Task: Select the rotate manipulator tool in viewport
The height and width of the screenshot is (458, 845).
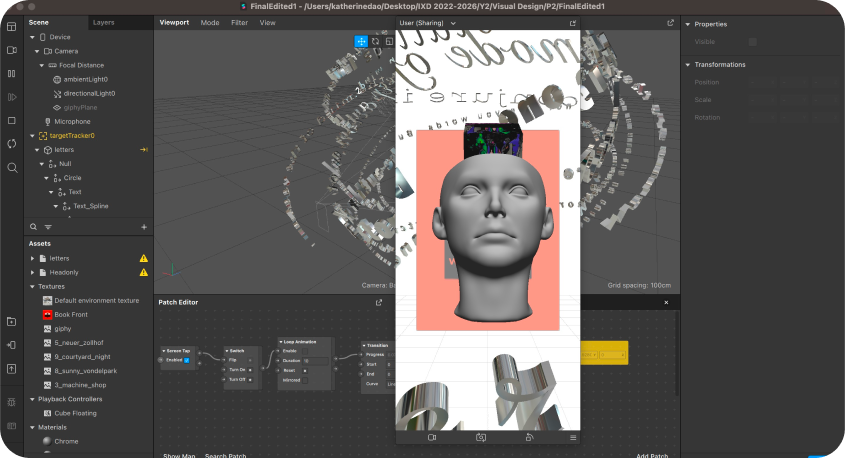Action: click(375, 42)
